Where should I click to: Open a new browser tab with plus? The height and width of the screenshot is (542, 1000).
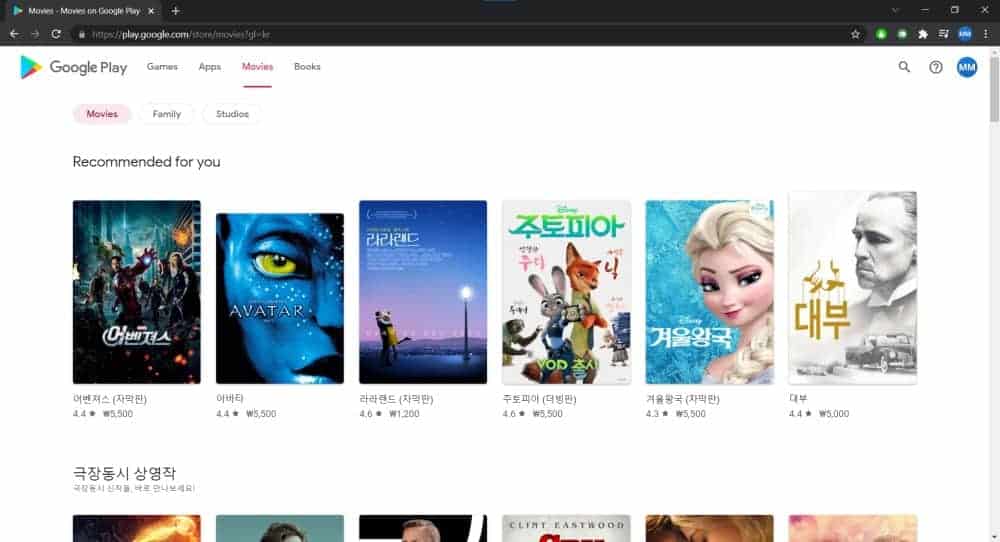click(x=175, y=11)
